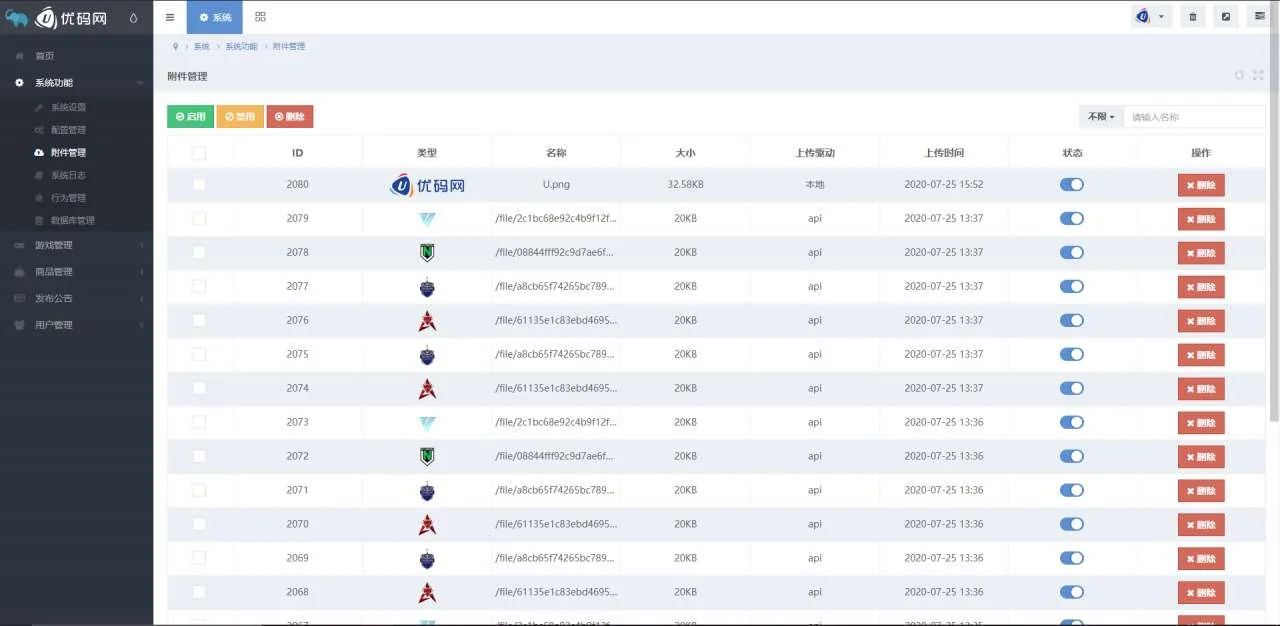Tick the select-all checkbox in table header
The height and width of the screenshot is (626, 1280).
(x=199, y=153)
